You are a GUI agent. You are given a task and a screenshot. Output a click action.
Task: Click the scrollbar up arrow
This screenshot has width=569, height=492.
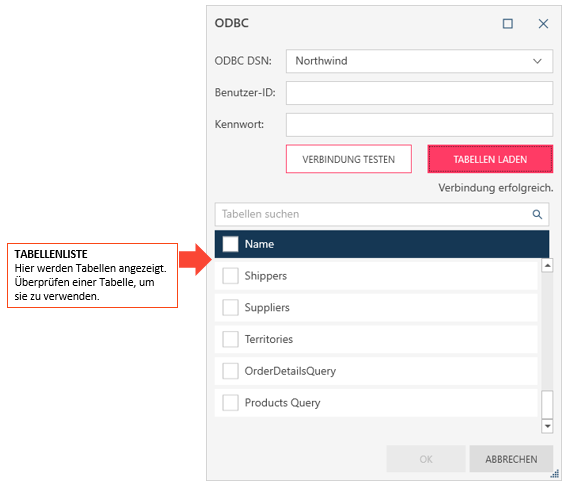pyautogui.click(x=547, y=266)
